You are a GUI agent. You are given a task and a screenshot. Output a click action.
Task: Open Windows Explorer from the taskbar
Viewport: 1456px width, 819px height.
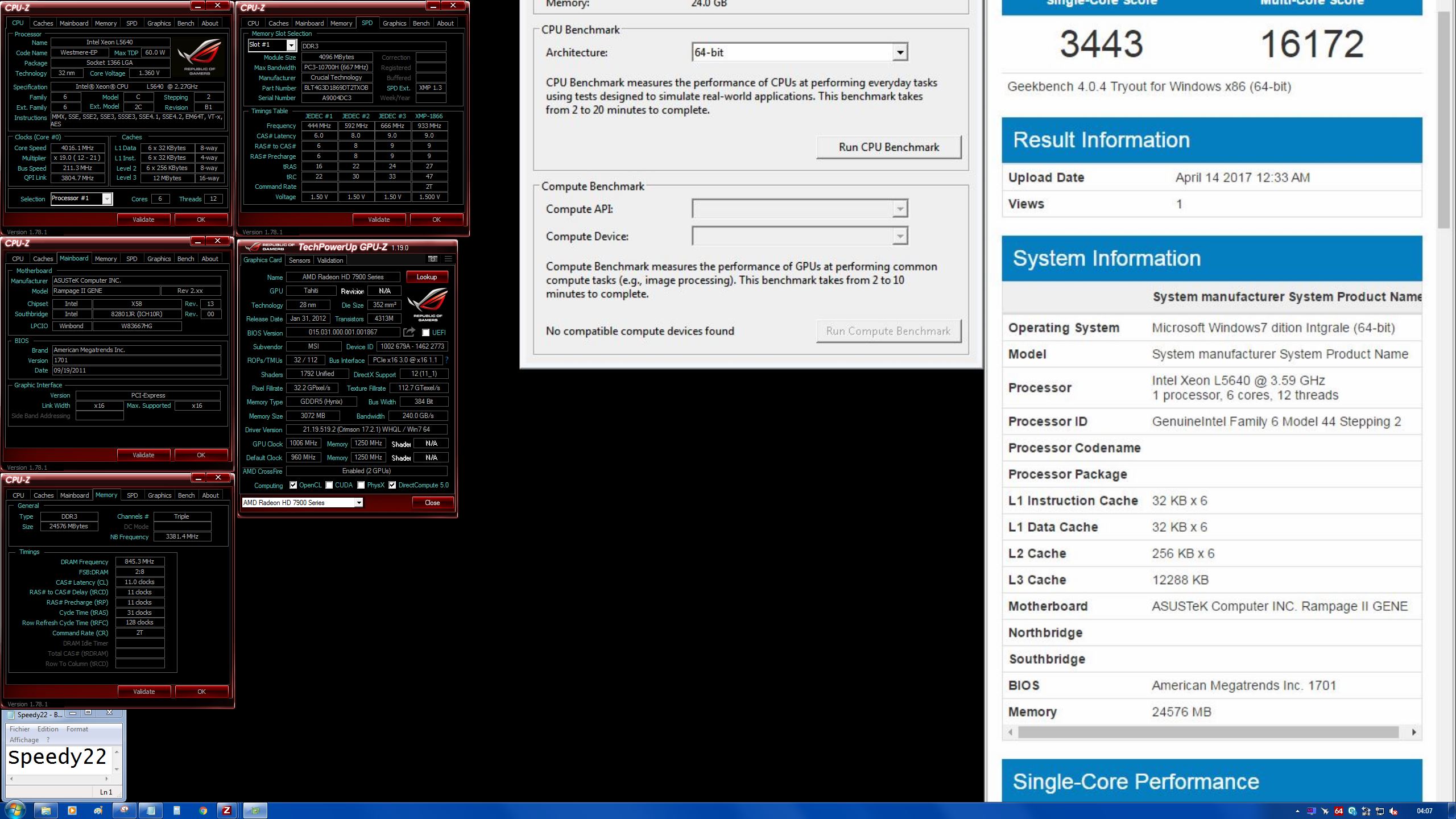(x=46, y=810)
